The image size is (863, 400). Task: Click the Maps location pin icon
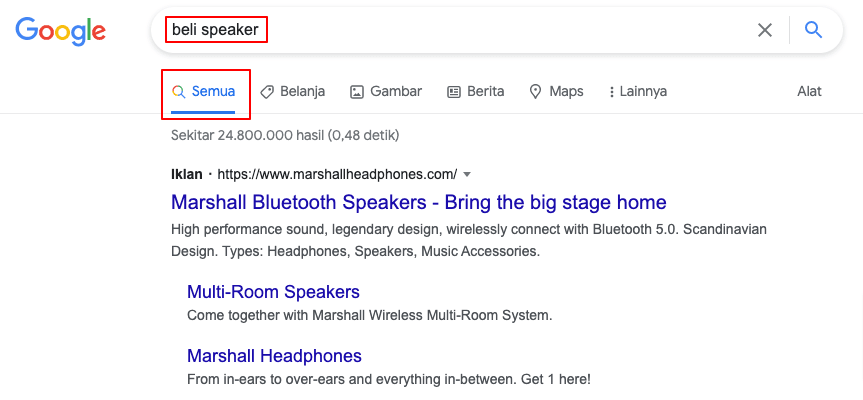tap(536, 91)
